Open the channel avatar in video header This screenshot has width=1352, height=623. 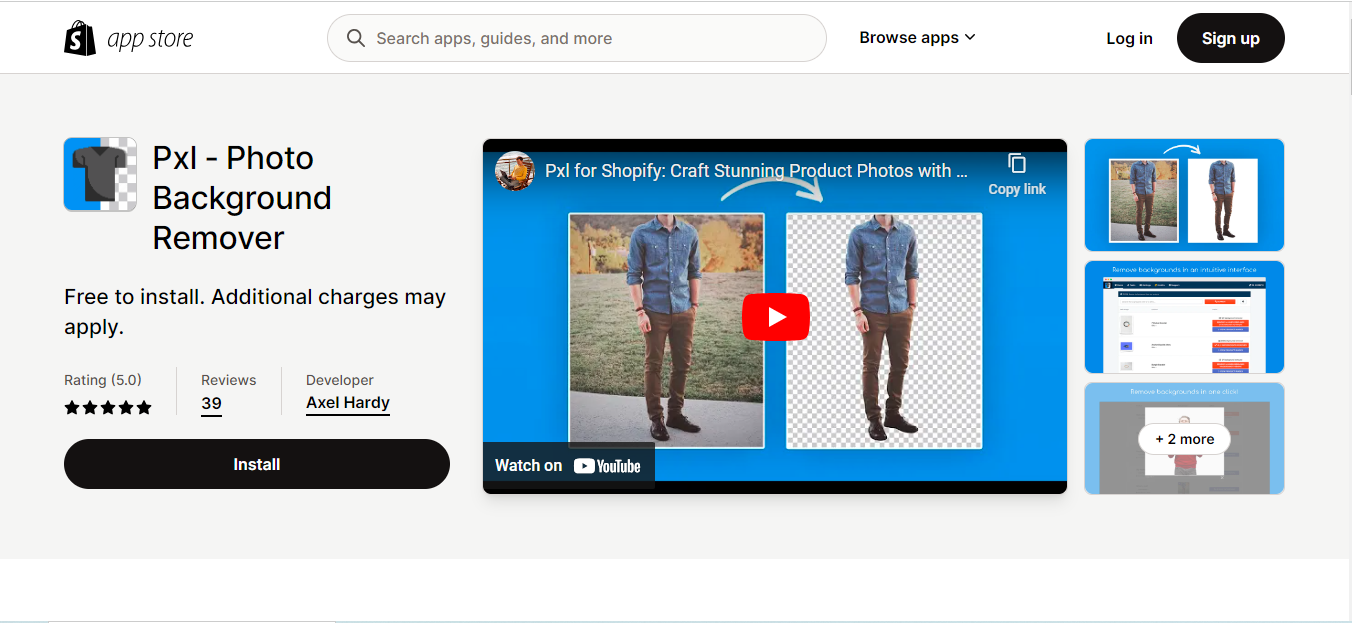(515, 171)
